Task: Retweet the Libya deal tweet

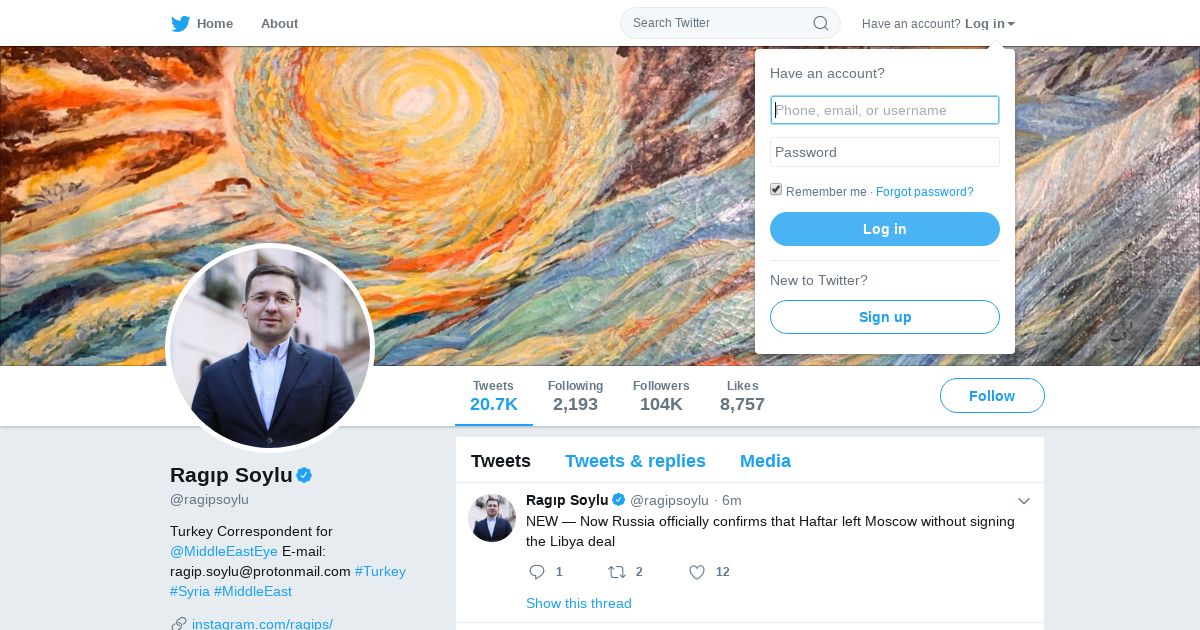Action: 617,572
